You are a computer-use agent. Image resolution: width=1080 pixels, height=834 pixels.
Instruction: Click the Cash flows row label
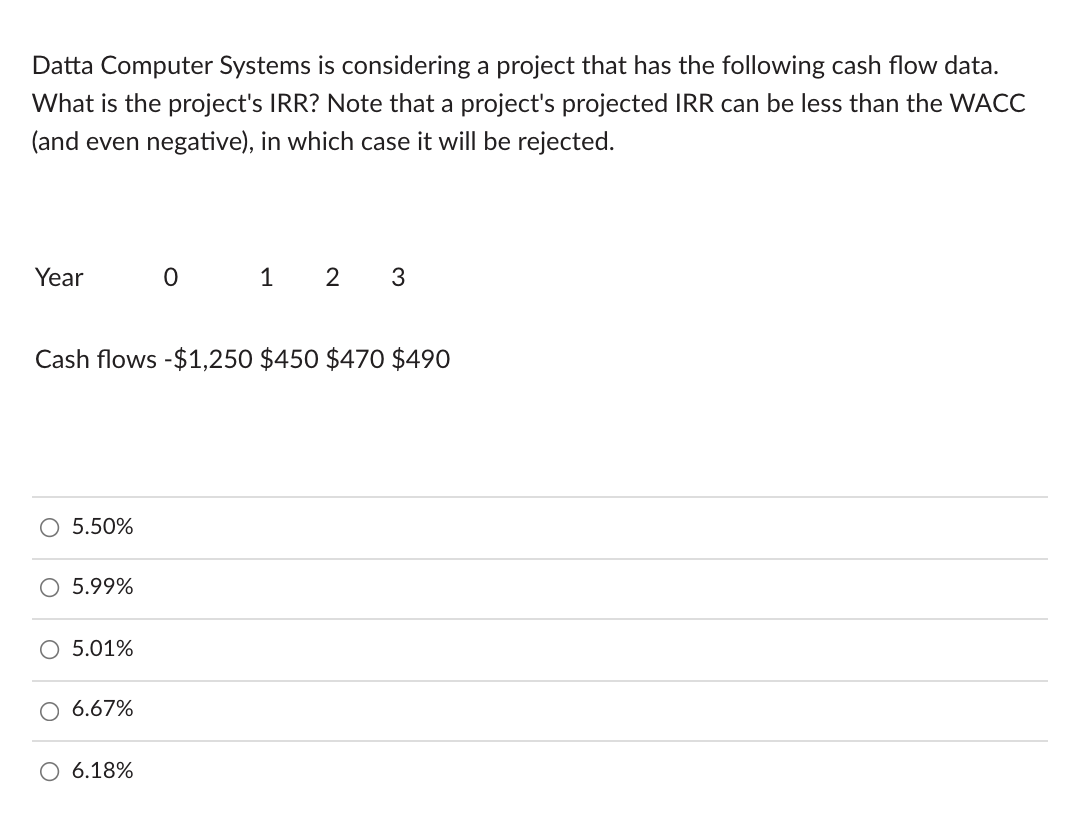coord(96,359)
